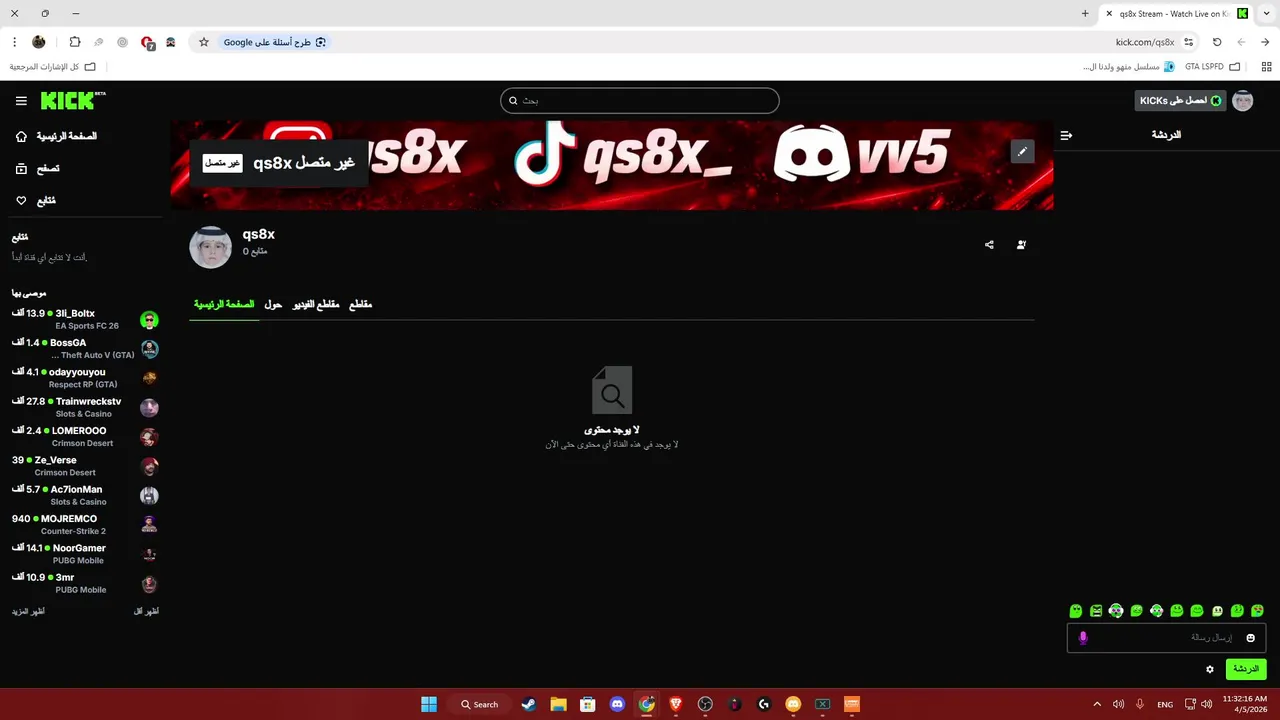Open recommended channel LOMEROOO
1280x720 pixels.
85,437
